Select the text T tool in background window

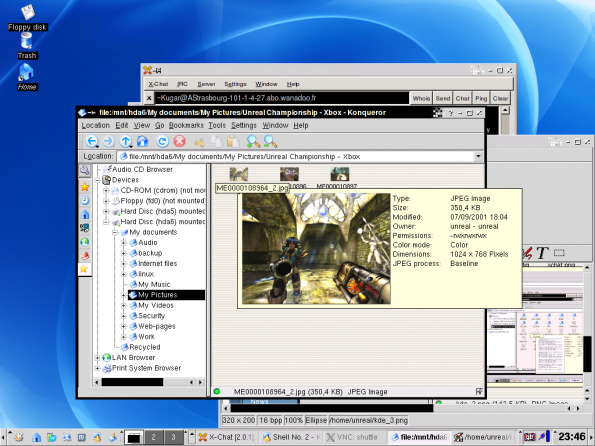click(542, 253)
